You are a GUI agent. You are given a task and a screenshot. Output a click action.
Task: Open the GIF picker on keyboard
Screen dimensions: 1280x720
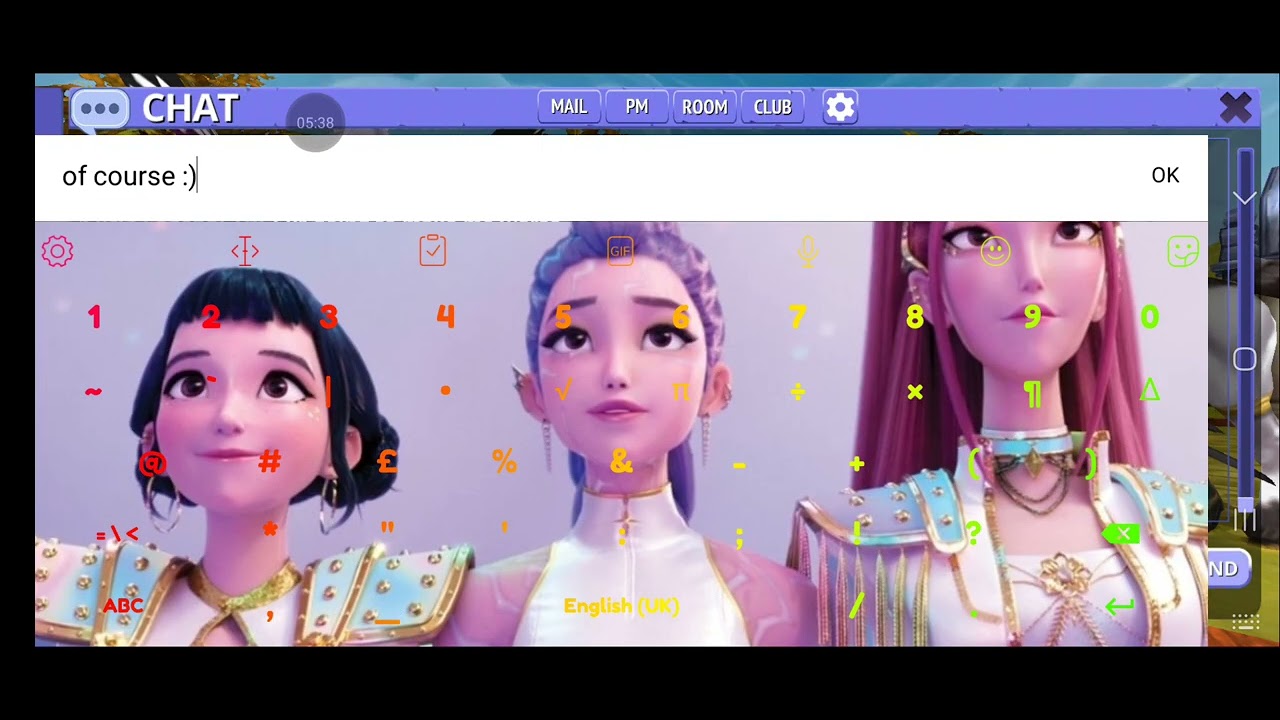point(620,251)
